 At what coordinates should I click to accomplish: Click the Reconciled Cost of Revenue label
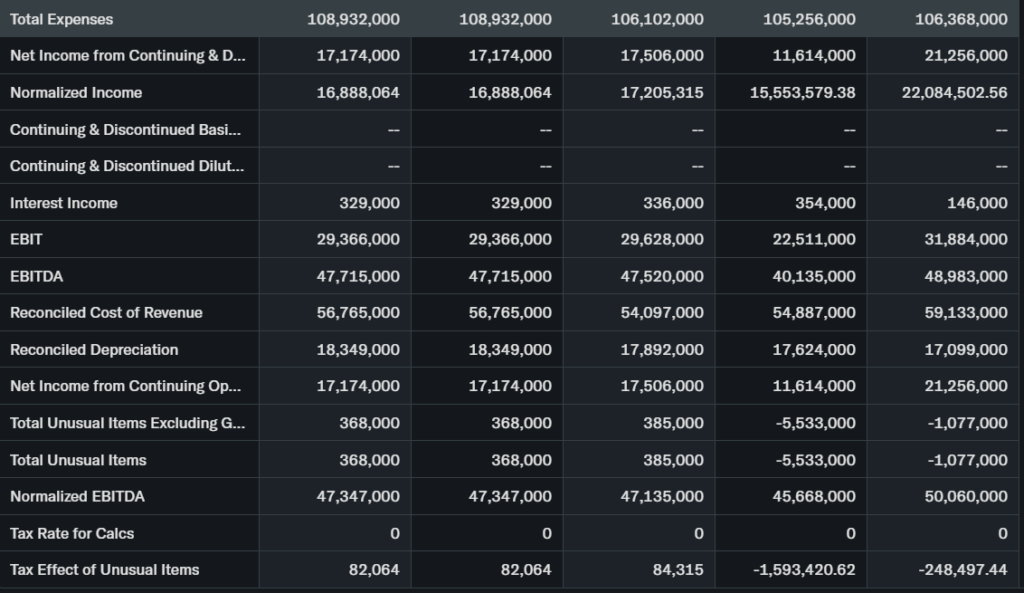[x=106, y=312]
